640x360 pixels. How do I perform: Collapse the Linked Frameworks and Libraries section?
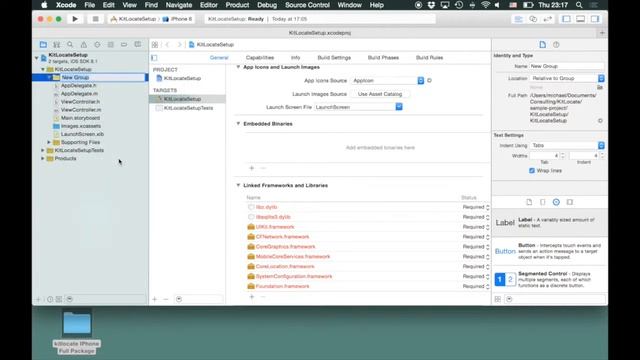pos(238,185)
